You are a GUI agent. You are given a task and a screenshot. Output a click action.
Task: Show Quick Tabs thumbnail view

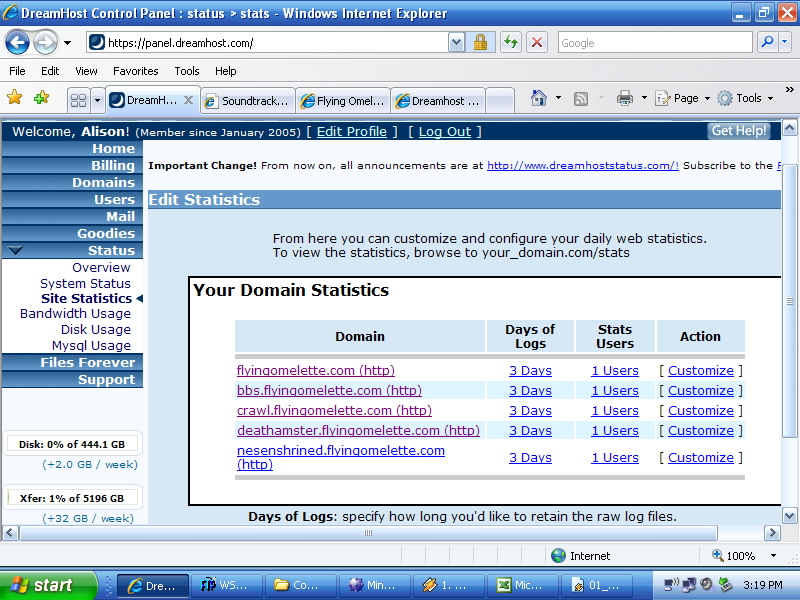78,100
